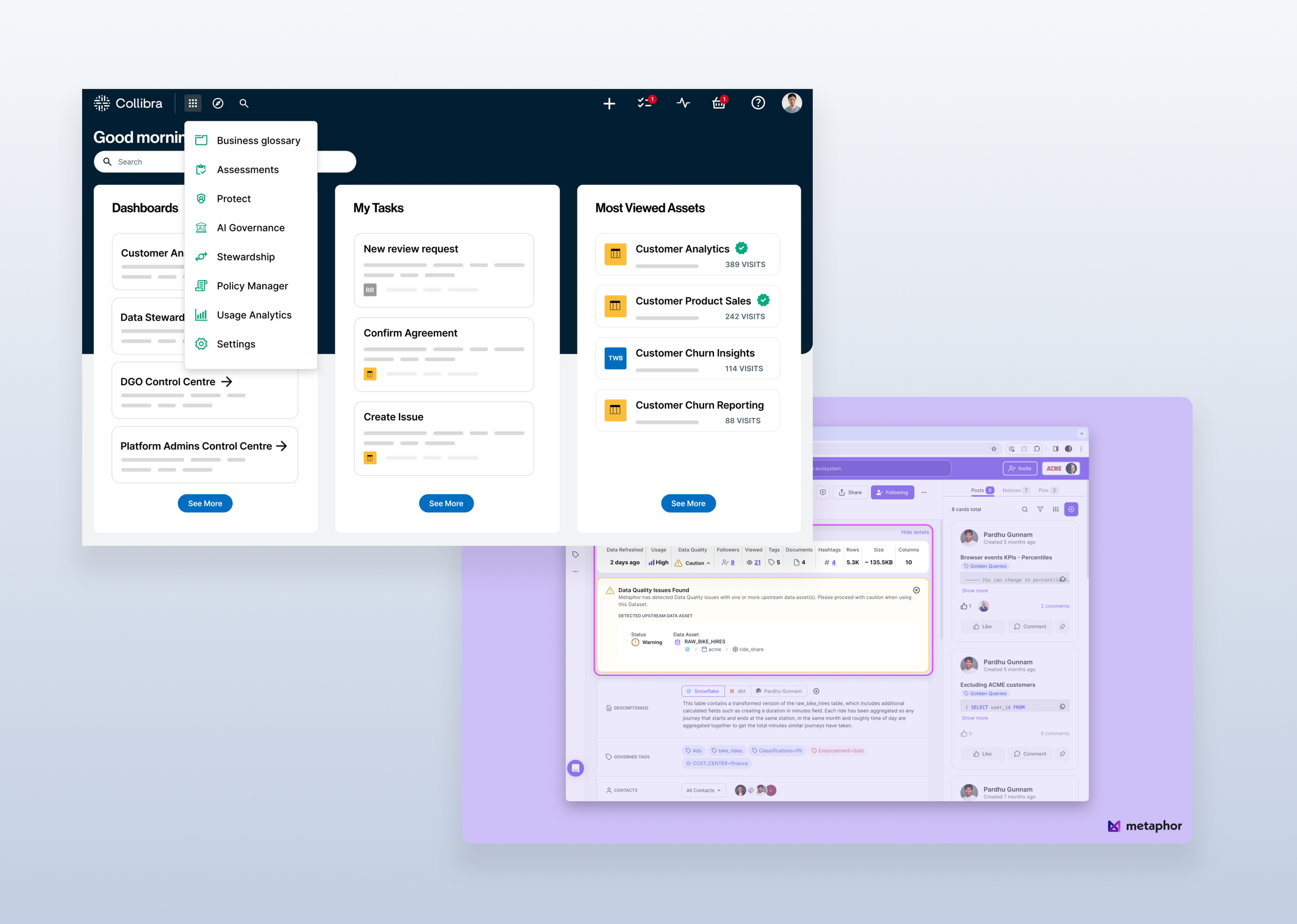Click See More under My Tasks
This screenshot has height=924, width=1297.
pyautogui.click(x=446, y=504)
